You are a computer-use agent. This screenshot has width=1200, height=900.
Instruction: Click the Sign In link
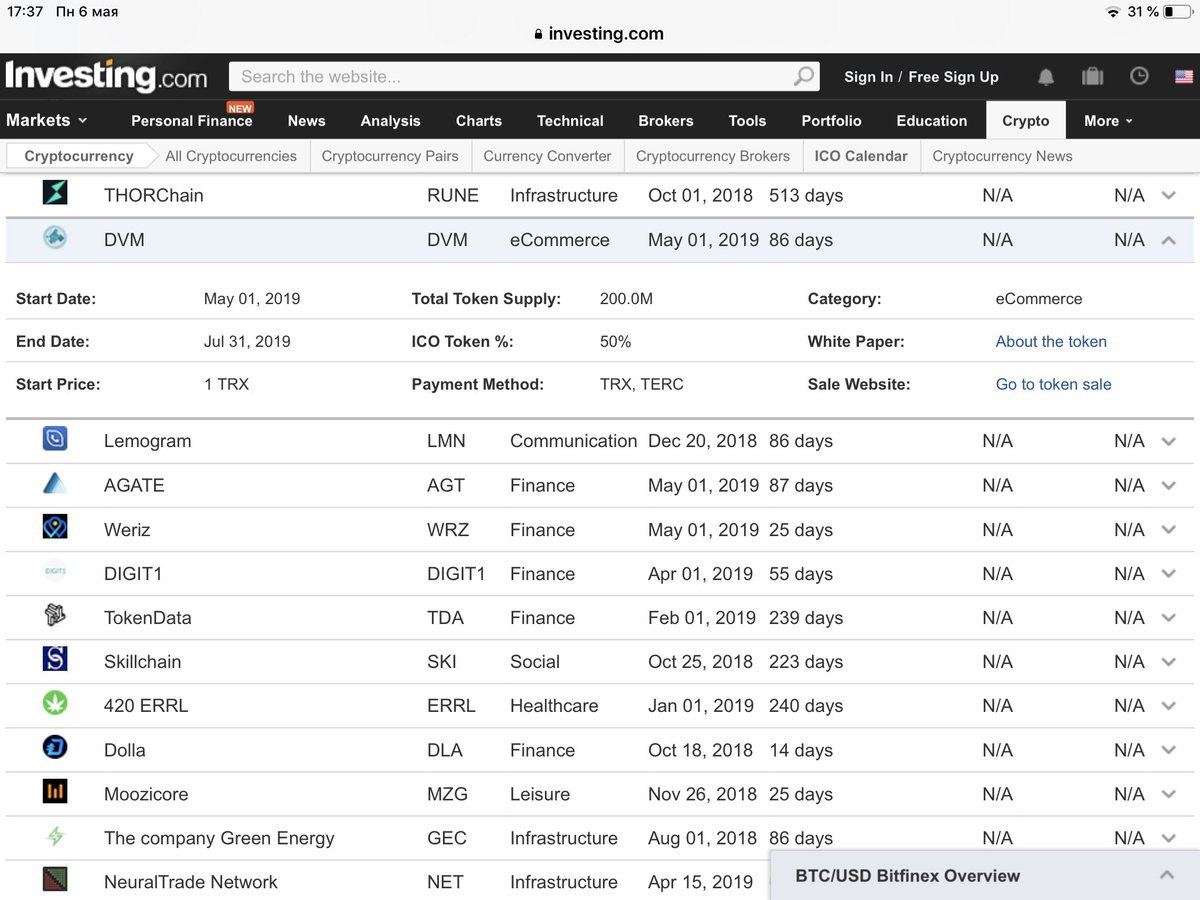868,77
